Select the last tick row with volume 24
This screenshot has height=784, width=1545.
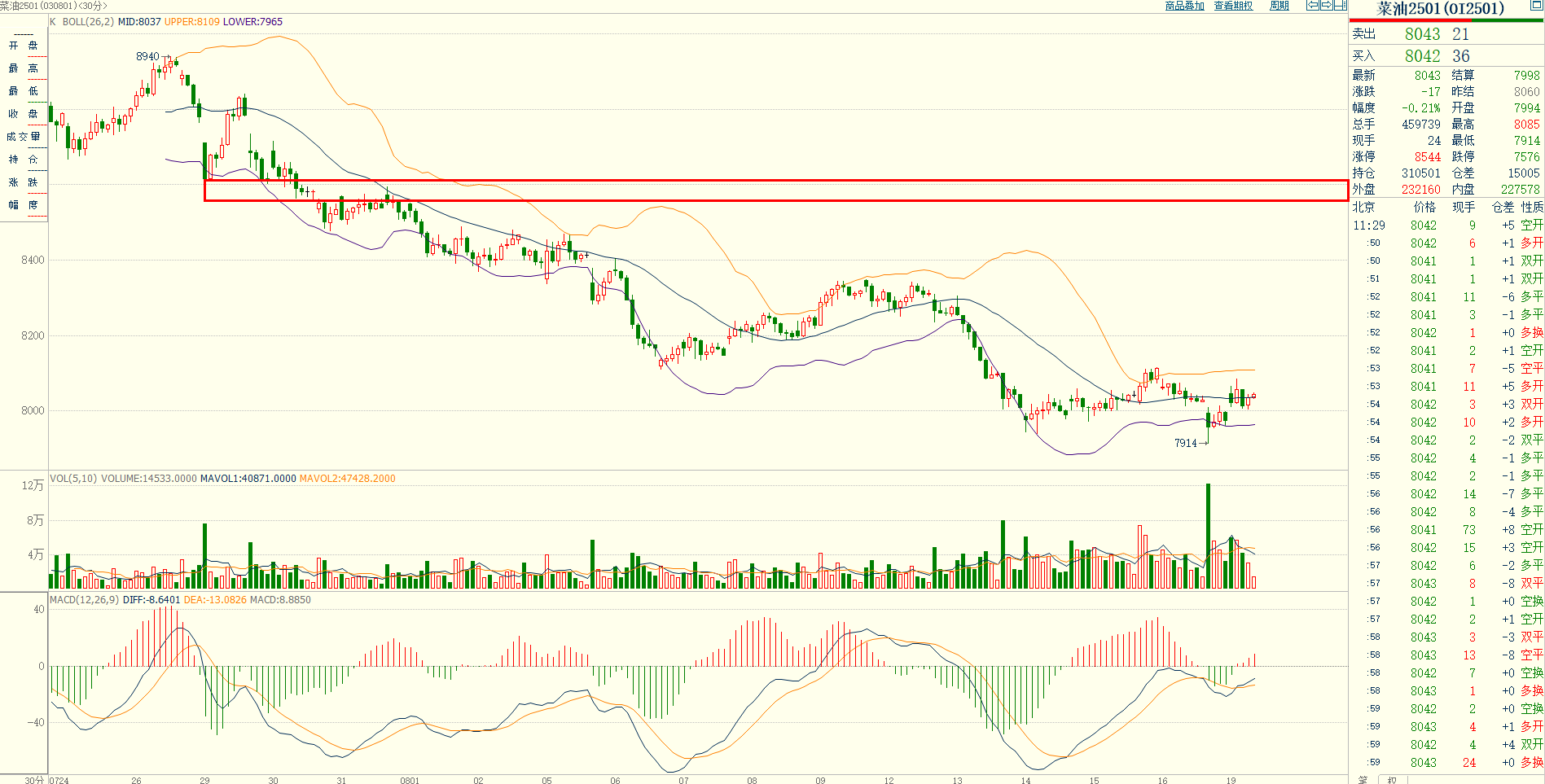click(1447, 763)
